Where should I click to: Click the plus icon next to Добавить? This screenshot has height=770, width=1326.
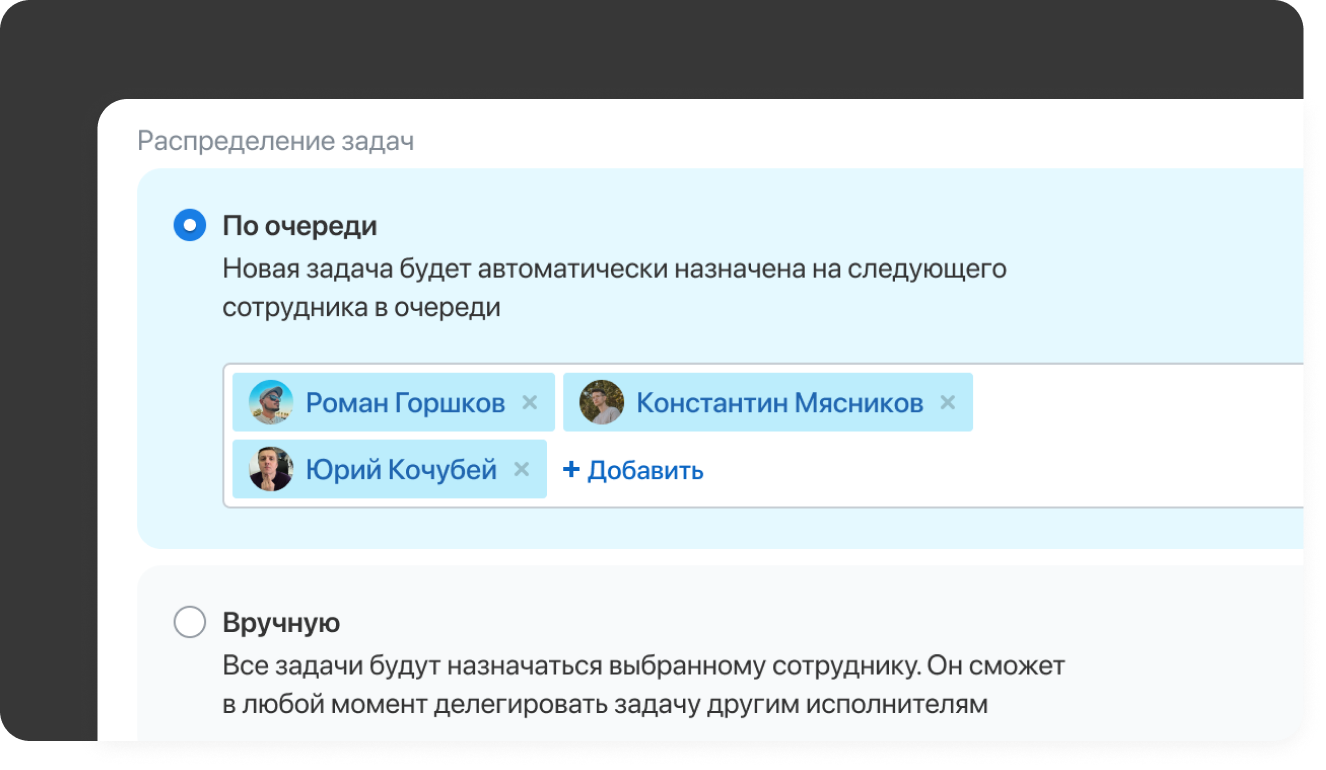coord(571,469)
